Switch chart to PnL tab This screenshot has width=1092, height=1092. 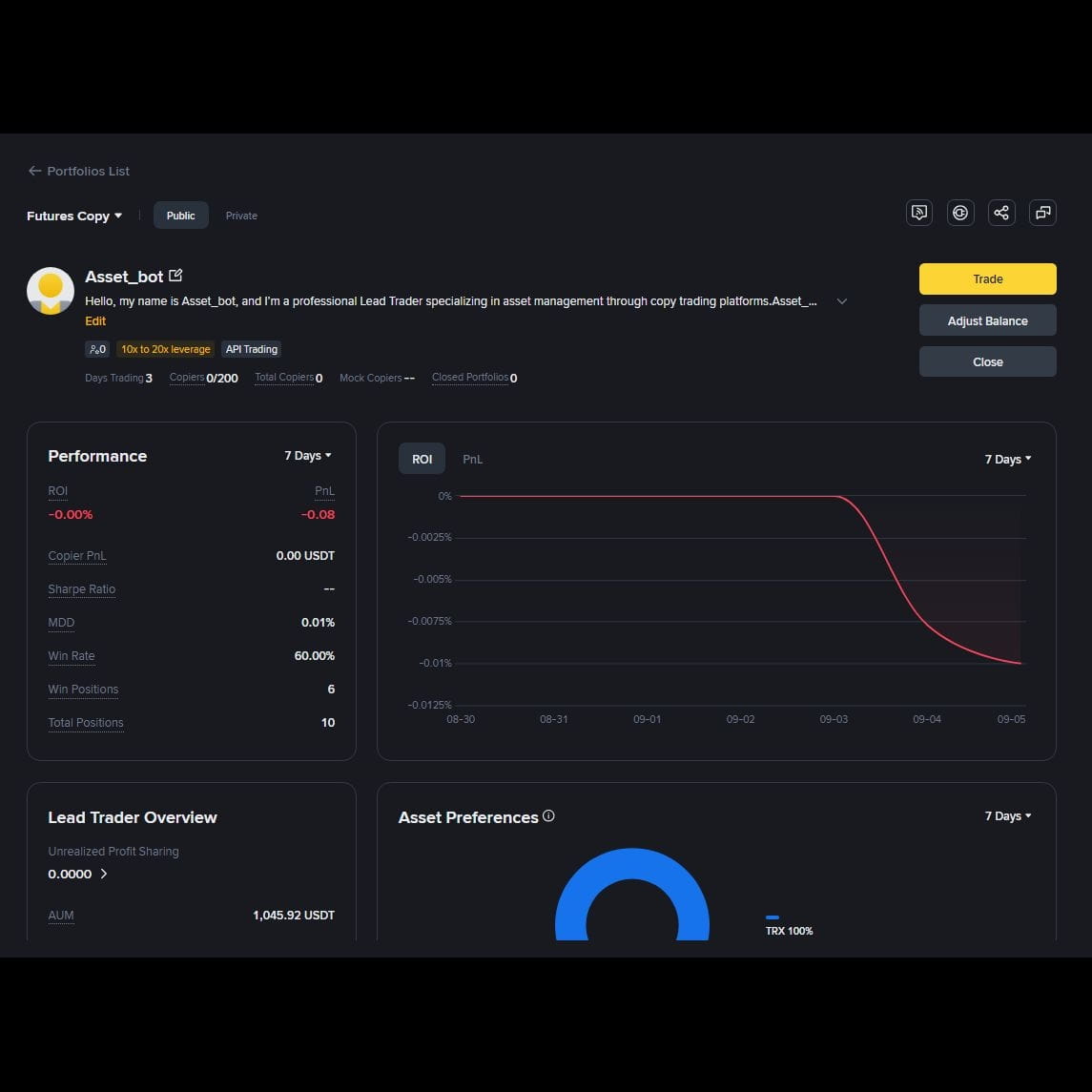point(472,459)
